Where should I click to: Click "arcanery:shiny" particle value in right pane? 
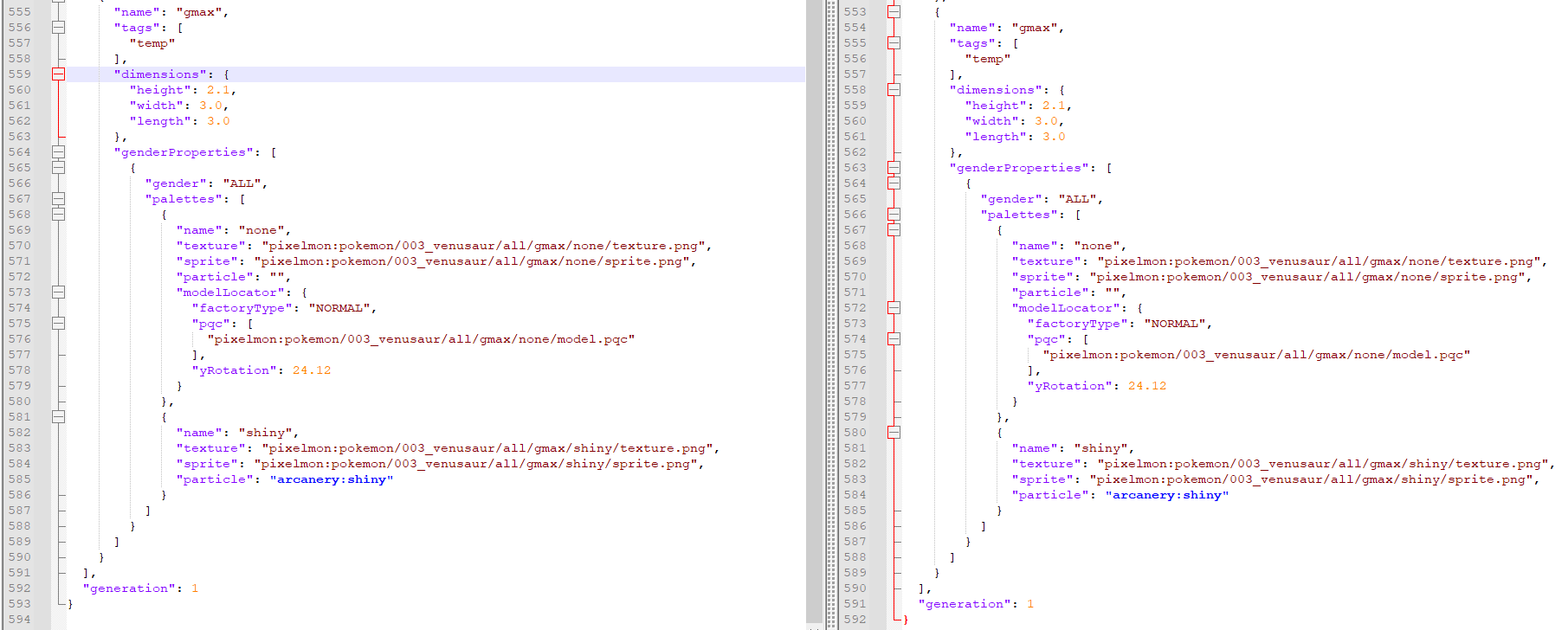(x=1167, y=495)
